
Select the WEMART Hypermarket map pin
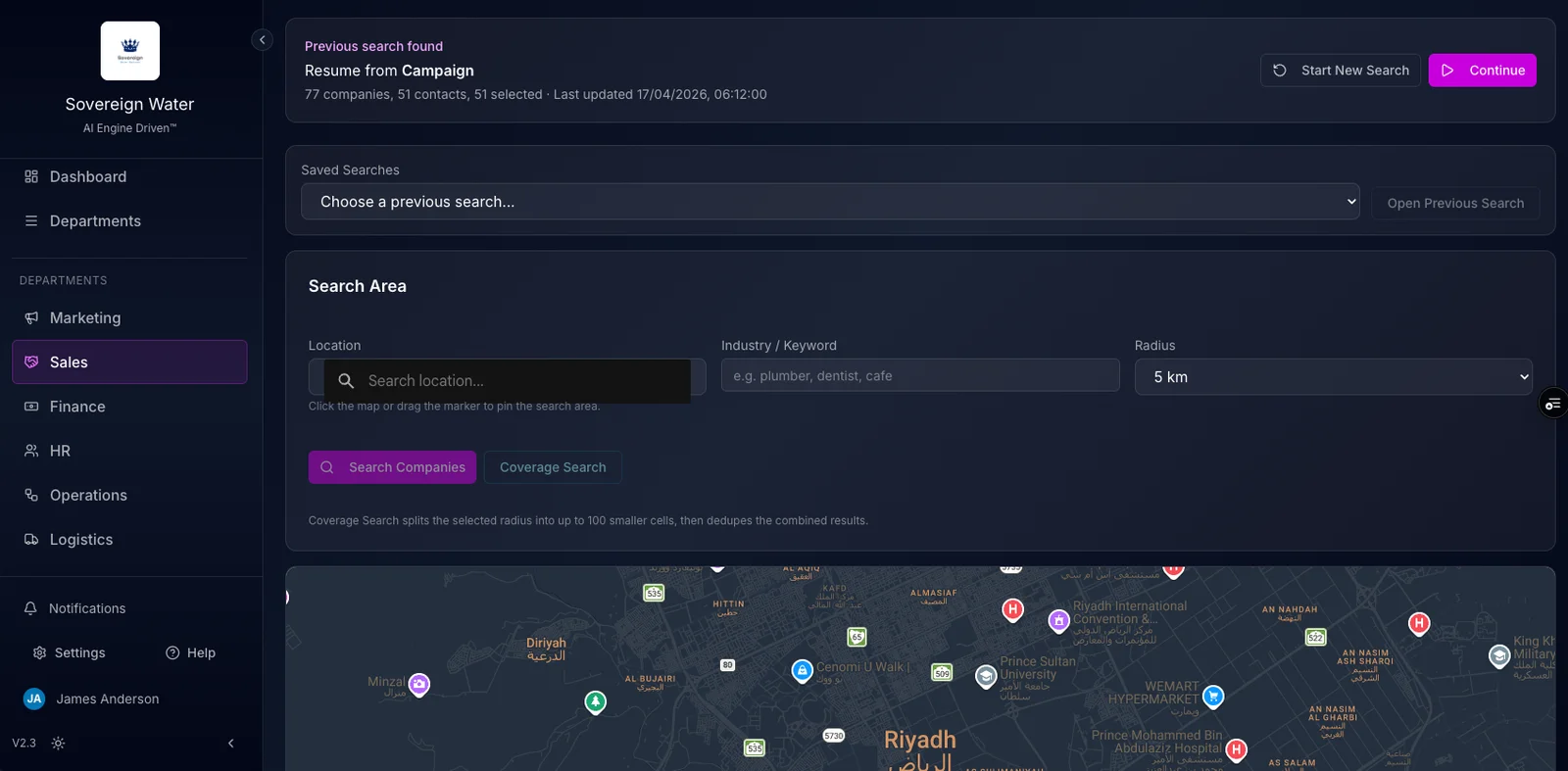click(1213, 696)
